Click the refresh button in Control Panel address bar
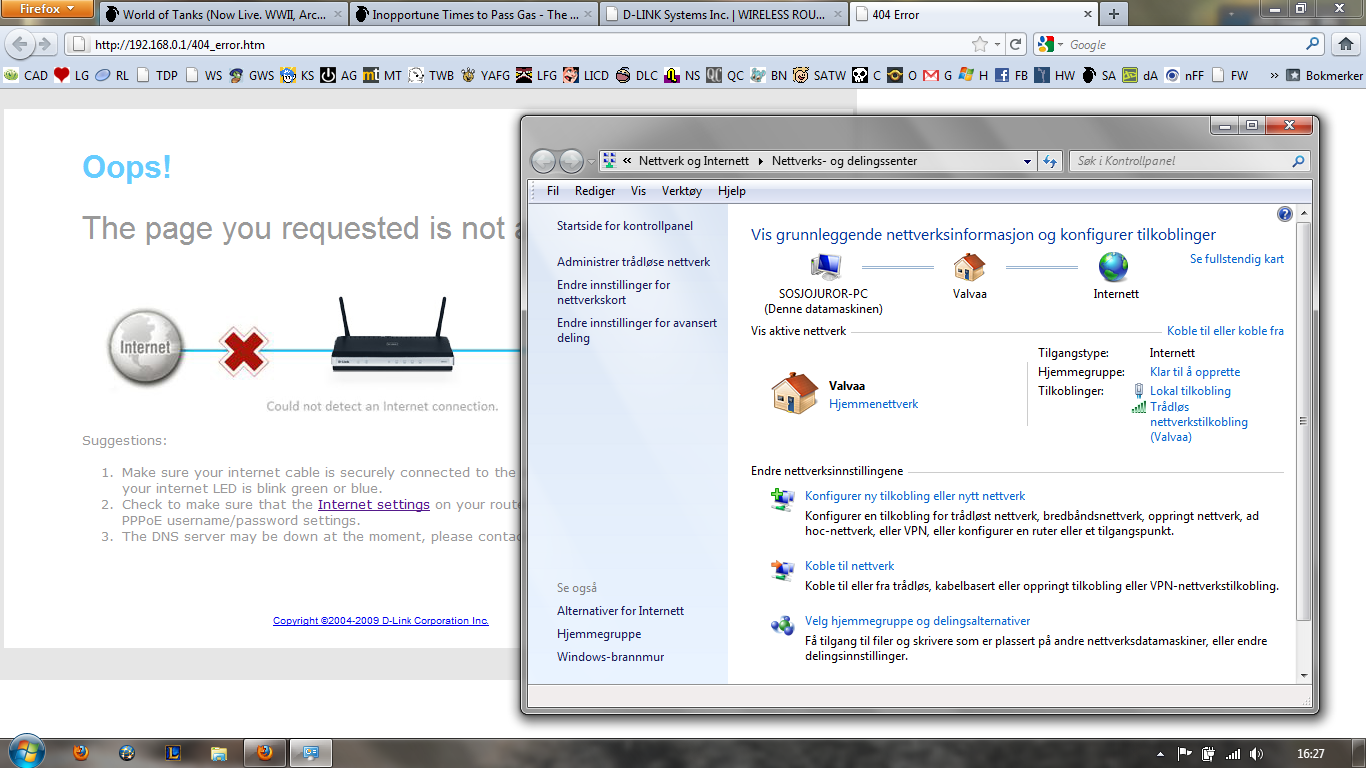Viewport: 1366px width, 768px height. point(1050,161)
